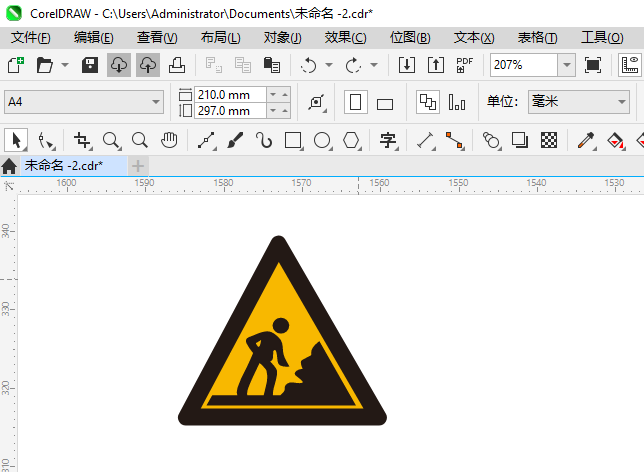This screenshot has width=644, height=472.
Task: Open the 对象(J) menu
Action: pyautogui.click(x=283, y=37)
